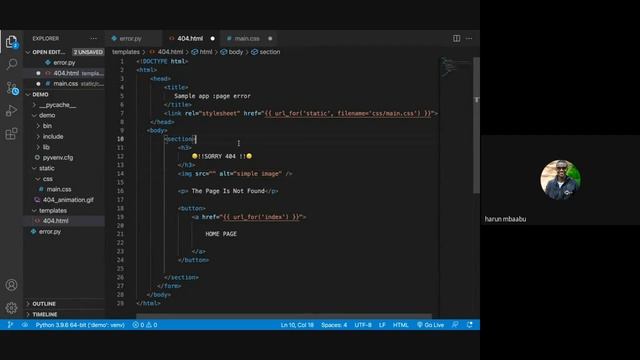Select main.css in Open Editors list
Image resolution: width=640 pixels, height=360 pixels.
tap(65, 84)
